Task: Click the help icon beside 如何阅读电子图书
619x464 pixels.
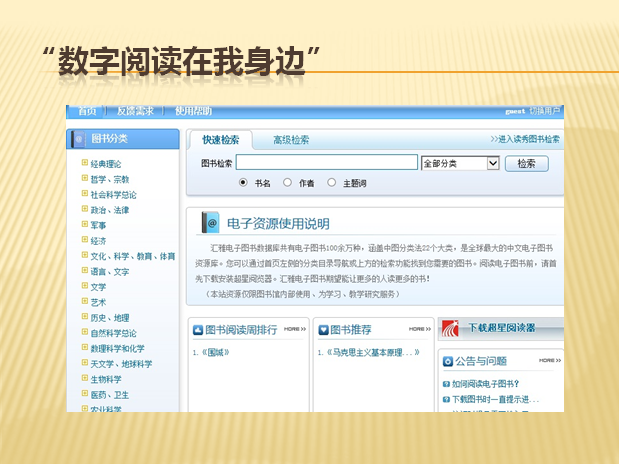Action: pyautogui.click(x=446, y=383)
